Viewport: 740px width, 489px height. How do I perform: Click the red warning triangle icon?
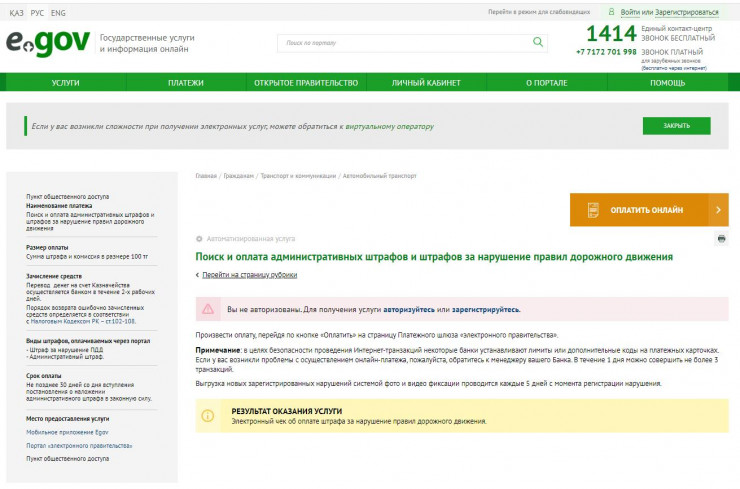point(208,309)
